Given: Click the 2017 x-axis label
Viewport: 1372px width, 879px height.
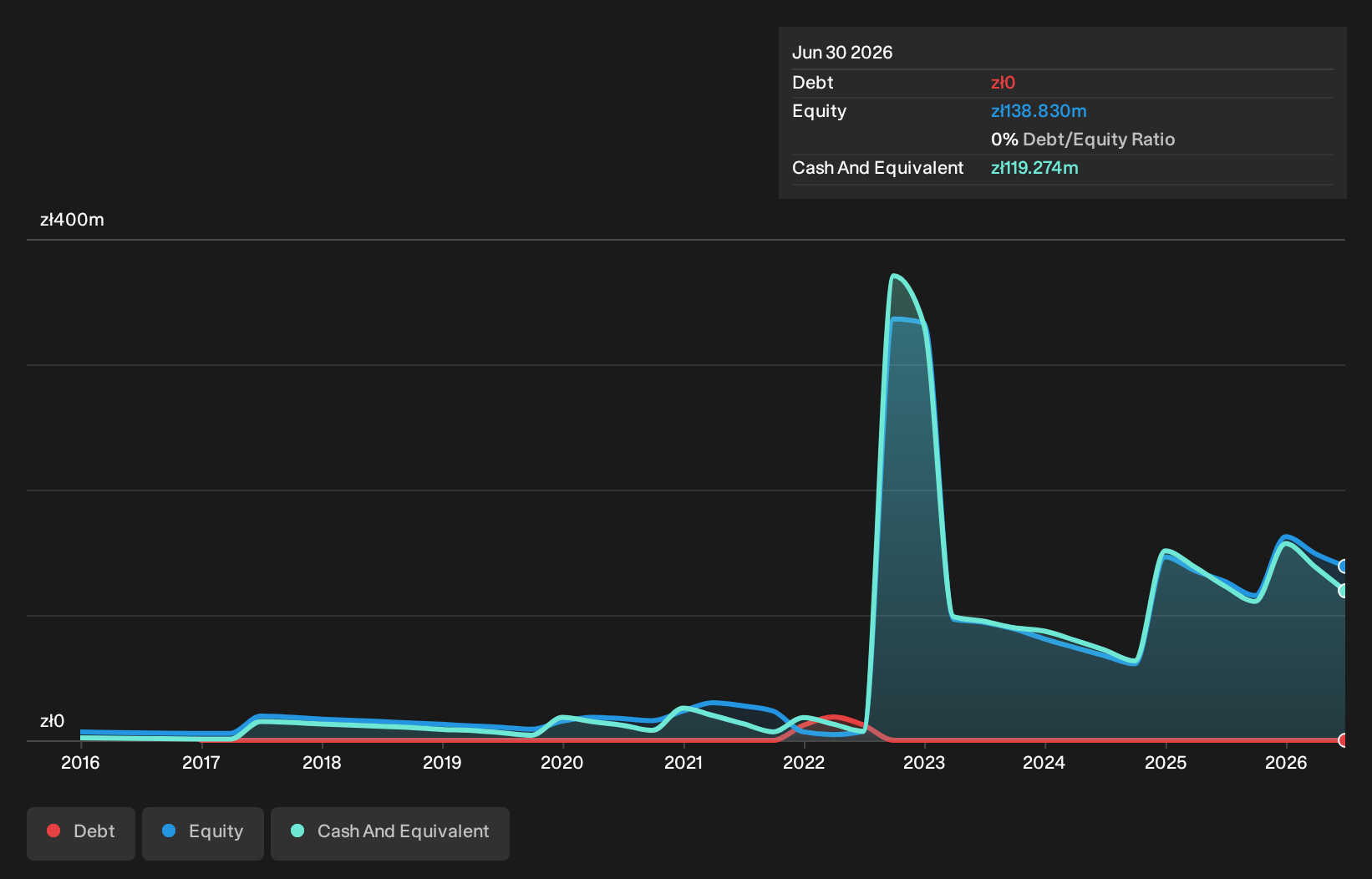Looking at the screenshot, I should 201,763.
